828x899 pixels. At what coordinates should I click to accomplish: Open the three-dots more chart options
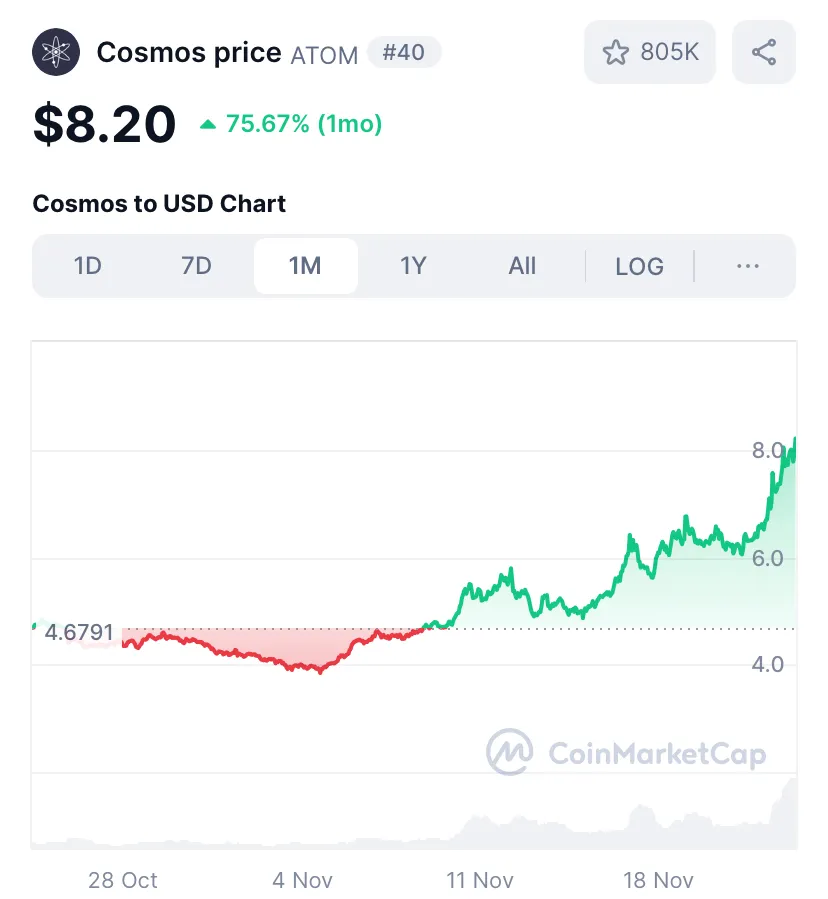pyautogui.click(x=748, y=266)
